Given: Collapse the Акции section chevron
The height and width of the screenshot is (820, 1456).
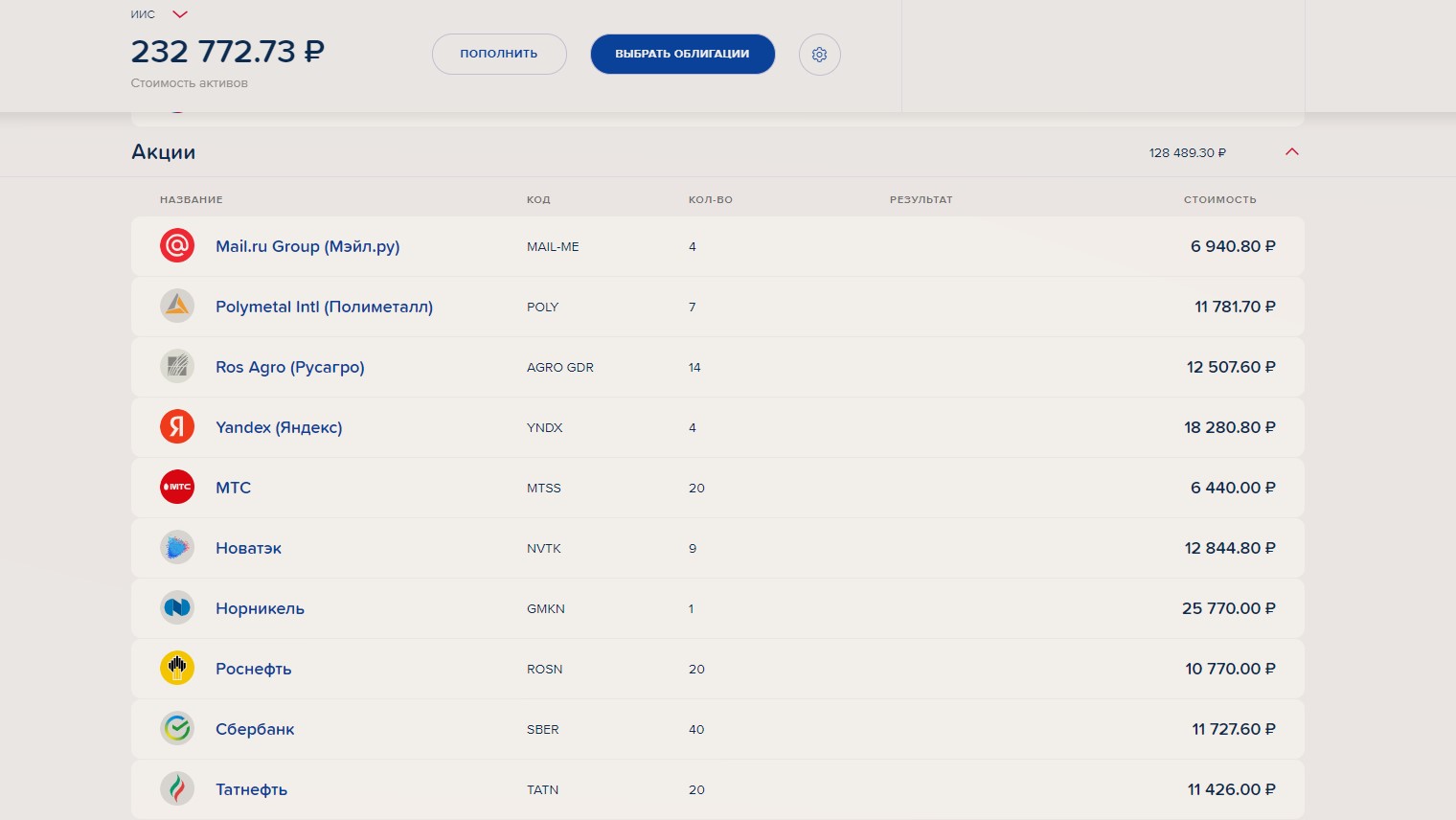Looking at the screenshot, I should (1292, 152).
